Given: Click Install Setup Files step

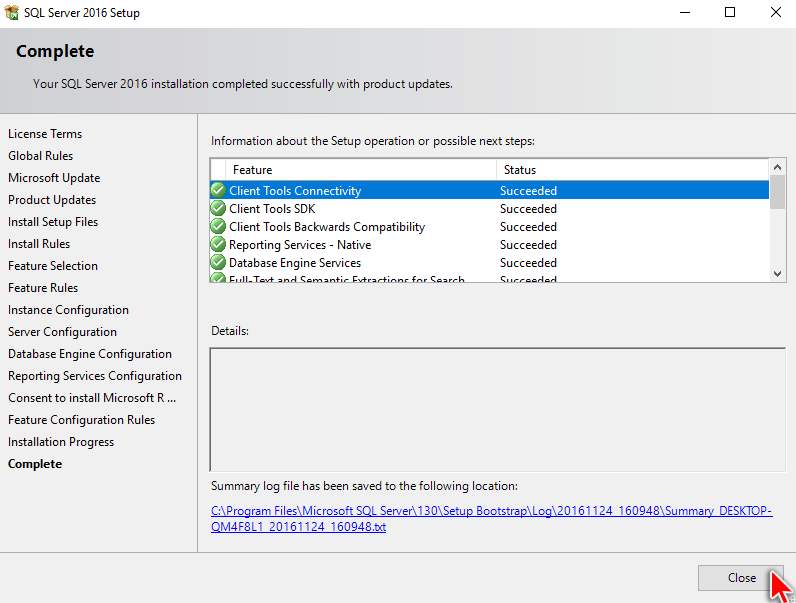Looking at the screenshot, I should pyautogui.click(x=53, y=222).
